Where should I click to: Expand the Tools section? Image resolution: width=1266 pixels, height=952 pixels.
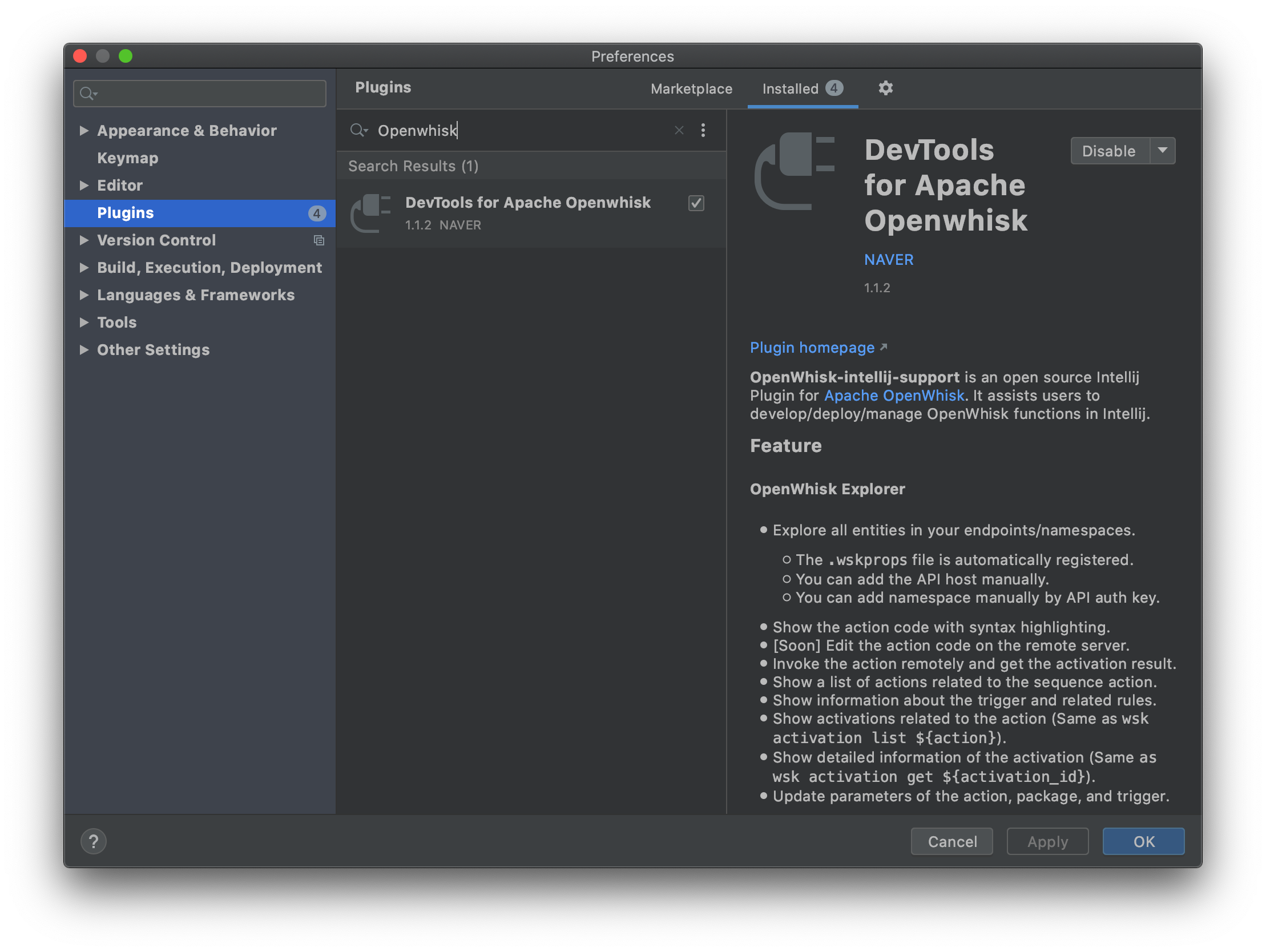[84, 322]
